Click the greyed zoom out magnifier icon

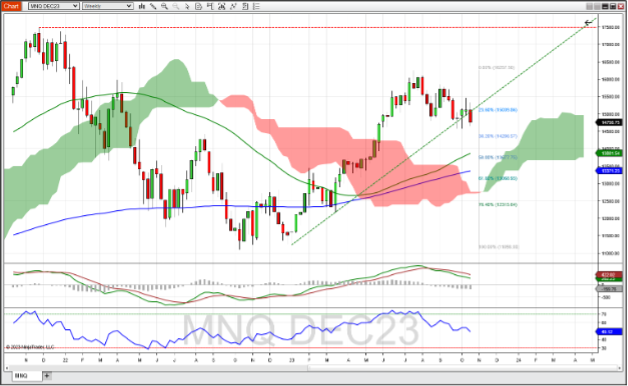pos(175,6)
